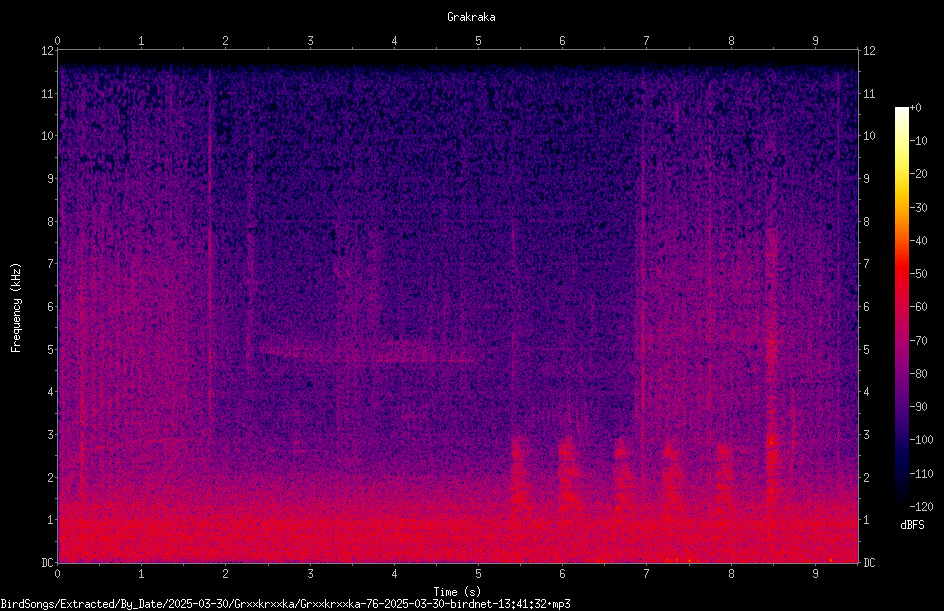Click the first call burst at 5.5 seconds
The height and width of the screenshot is (611, 944).
tap(519, 479)
